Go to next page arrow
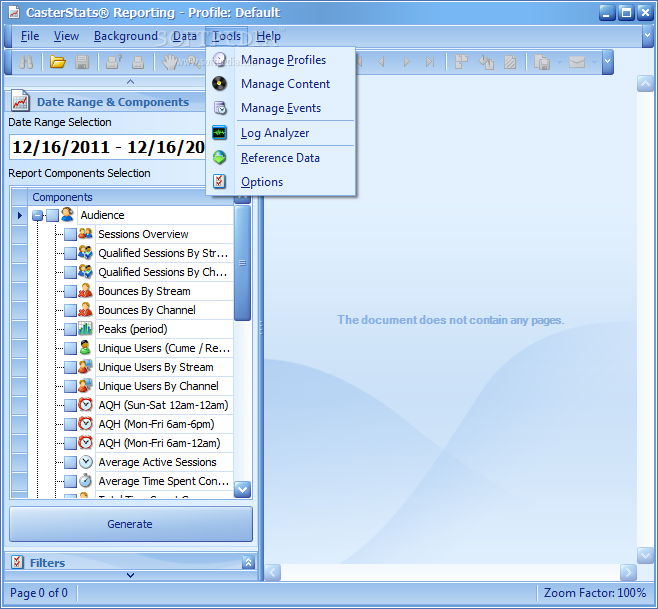658x609 pixels. [x=406, y=62]
